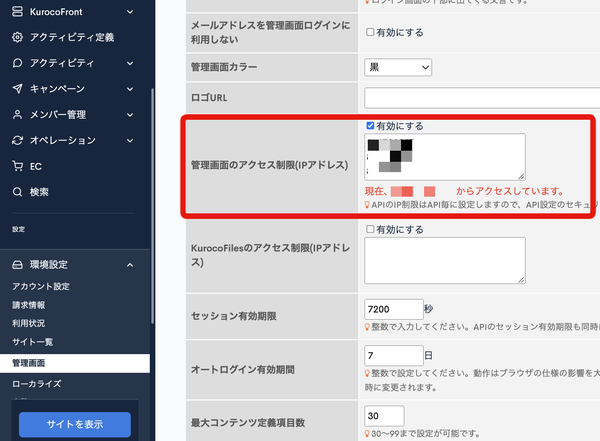Collapse the 環境設定 section chevron
Screen dimensions: 600x441
pyautogui.click(x=130, y=265)
